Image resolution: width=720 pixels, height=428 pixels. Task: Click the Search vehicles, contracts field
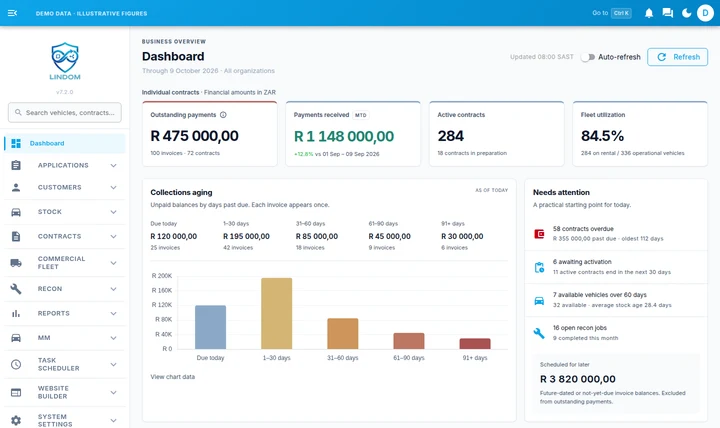[65, 113]
